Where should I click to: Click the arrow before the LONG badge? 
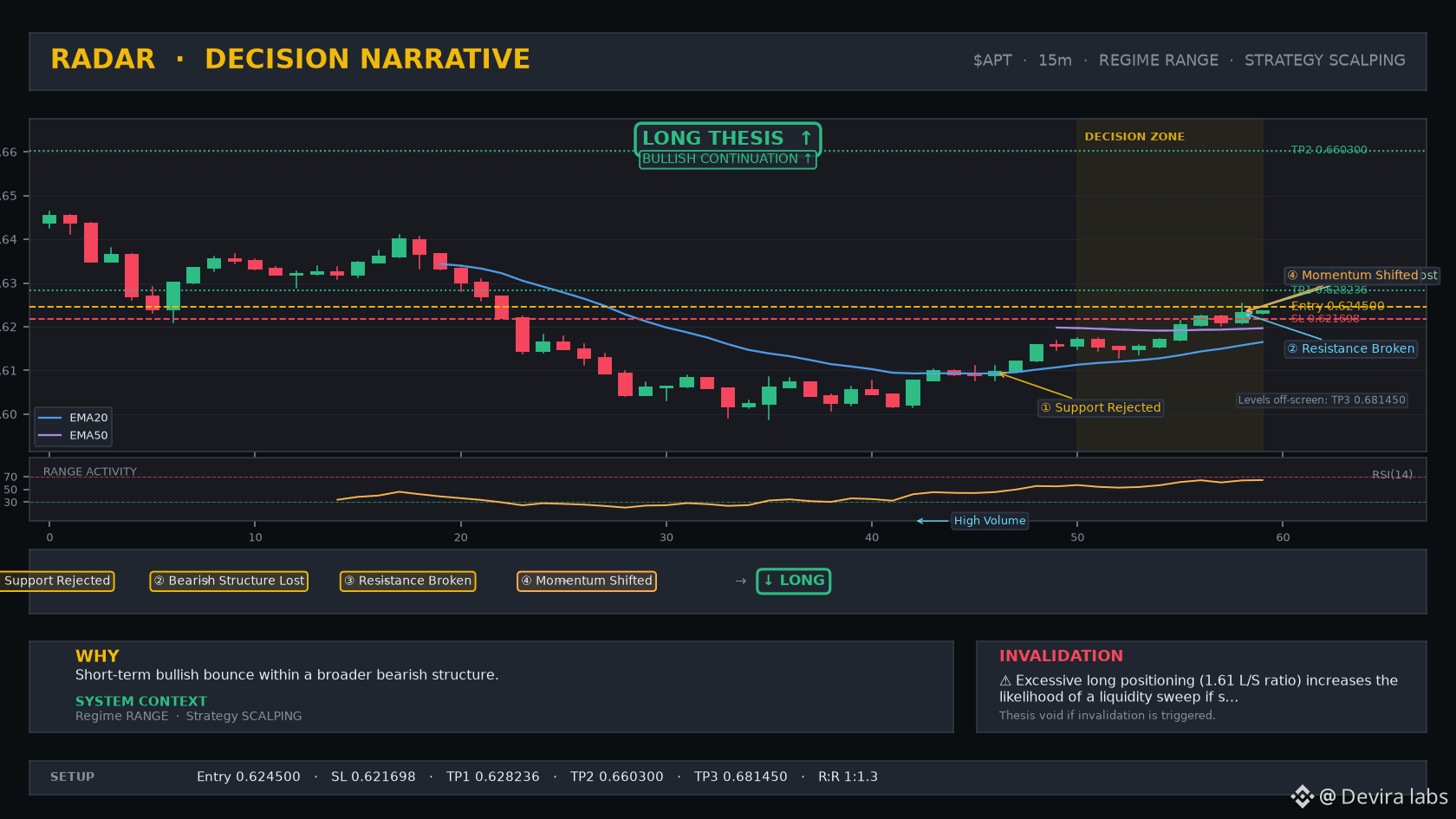pos(740,581)
